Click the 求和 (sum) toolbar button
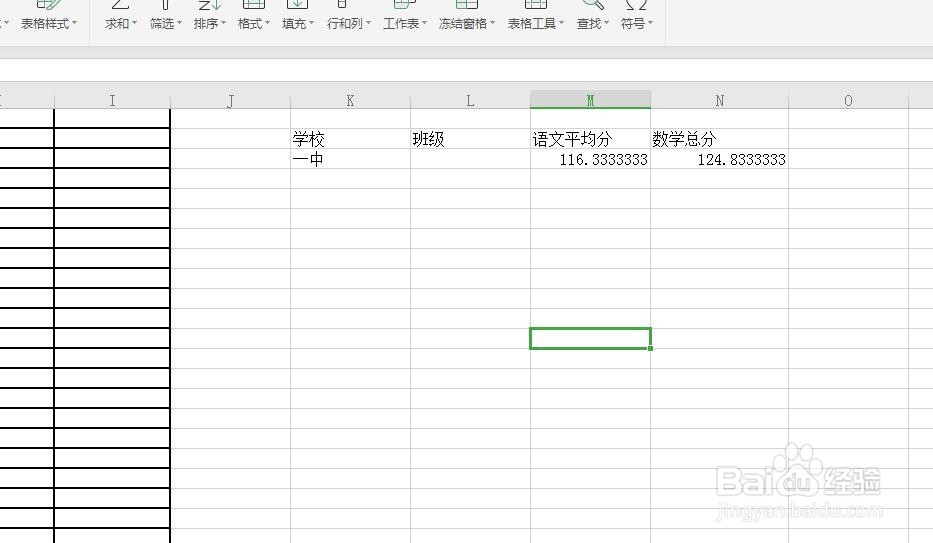The height and width of the screenshot is (543, 933). coord(121,16)
